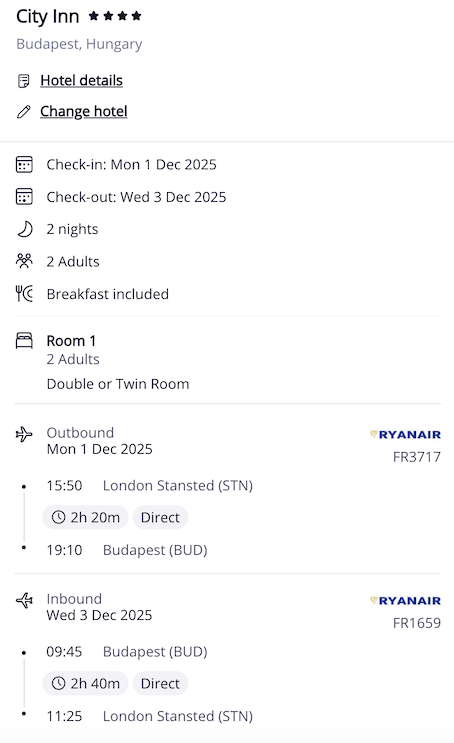Viewport: 454px width, 743px height.
Task: Click the outbound airplane icon
Action: coord(24,434)
